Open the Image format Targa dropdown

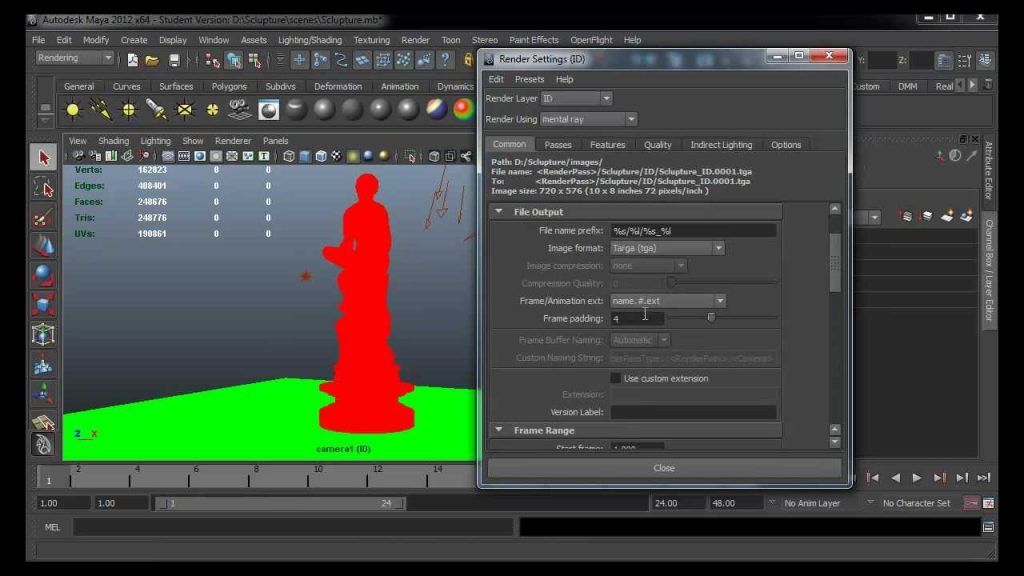[x=667, y=248]
